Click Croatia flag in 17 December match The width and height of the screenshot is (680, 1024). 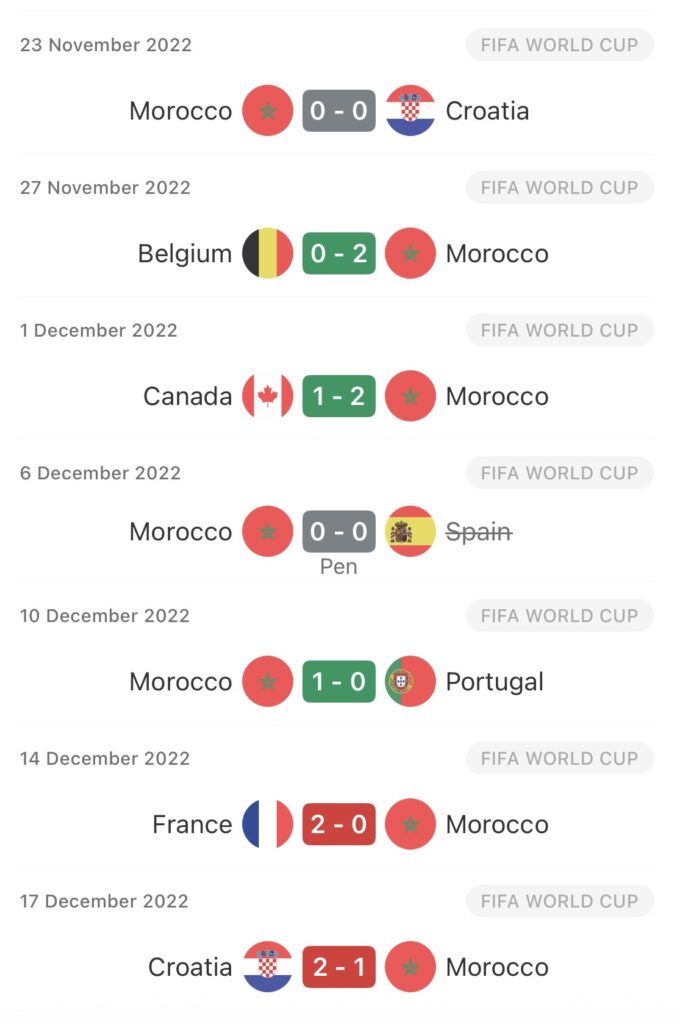pyautogui.click(x=268, y=968)
